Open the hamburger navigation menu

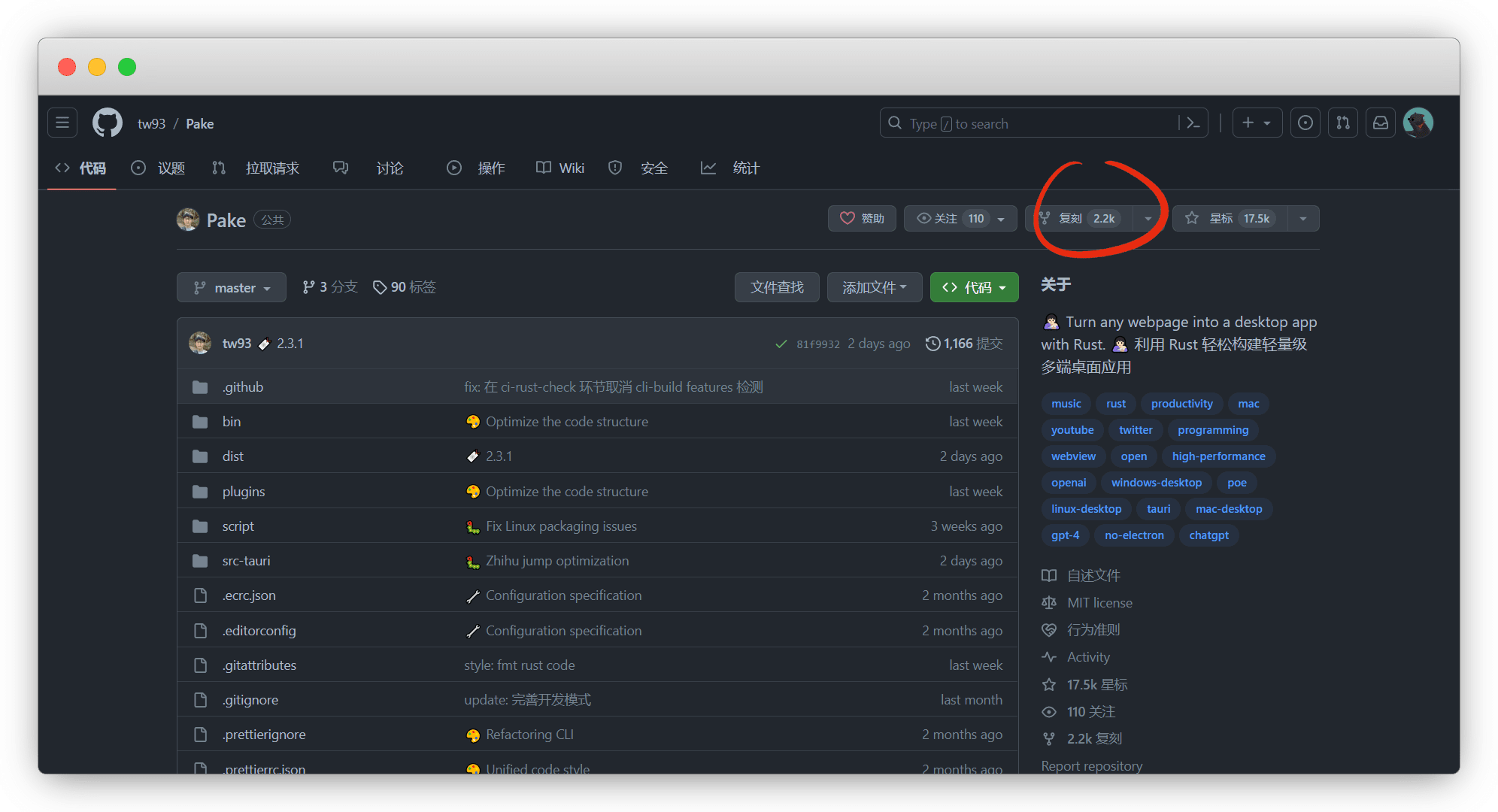62,123
